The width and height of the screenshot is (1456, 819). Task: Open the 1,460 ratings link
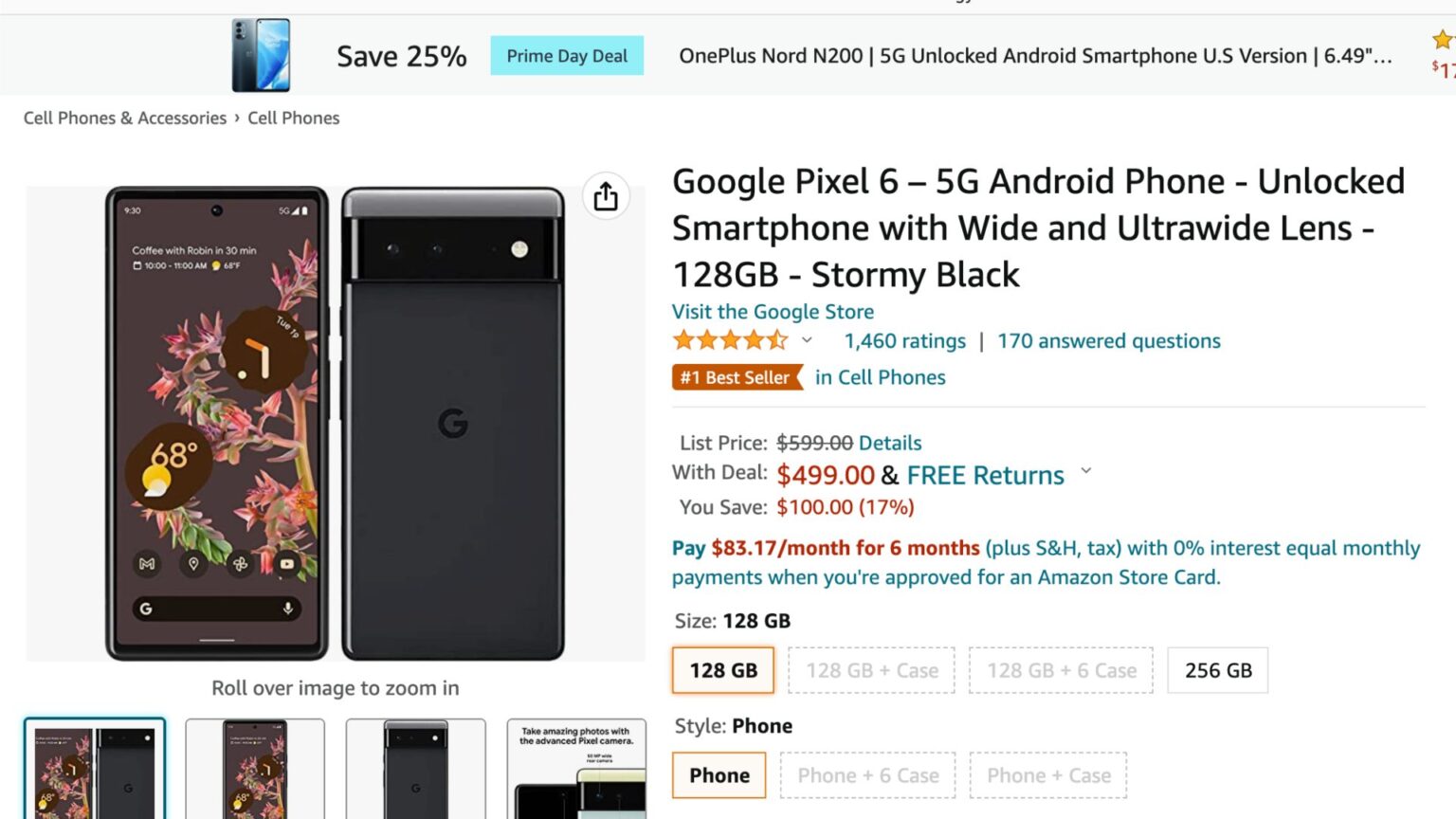tap(903, 340)
